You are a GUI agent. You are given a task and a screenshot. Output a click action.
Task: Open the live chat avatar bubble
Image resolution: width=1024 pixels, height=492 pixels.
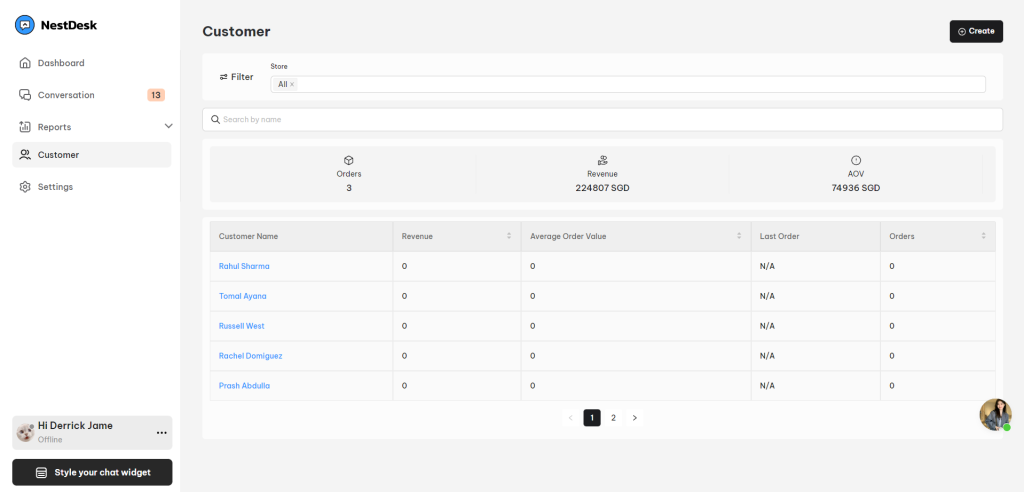(995, 415)
